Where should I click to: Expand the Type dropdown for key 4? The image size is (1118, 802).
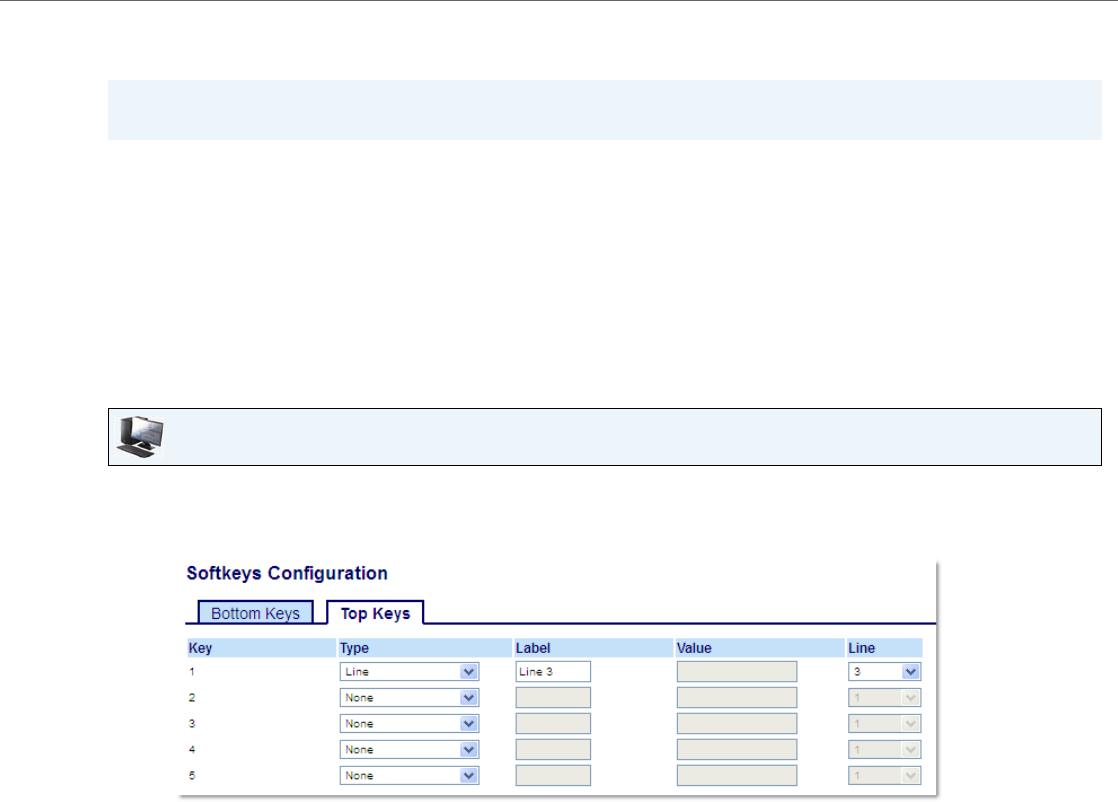pyautogui.click(x=409, y=750)
